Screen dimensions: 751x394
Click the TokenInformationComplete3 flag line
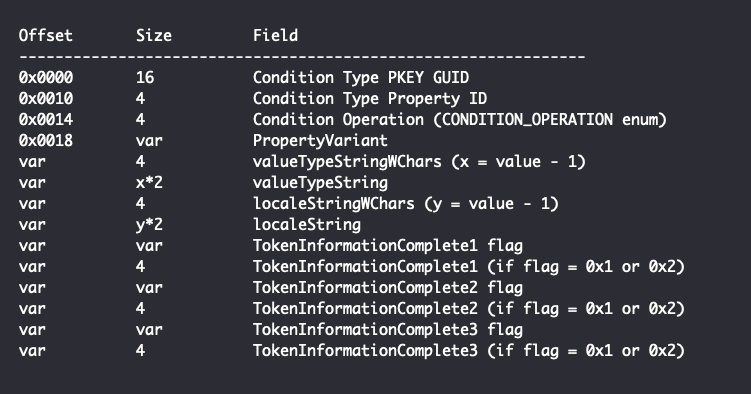388,330
